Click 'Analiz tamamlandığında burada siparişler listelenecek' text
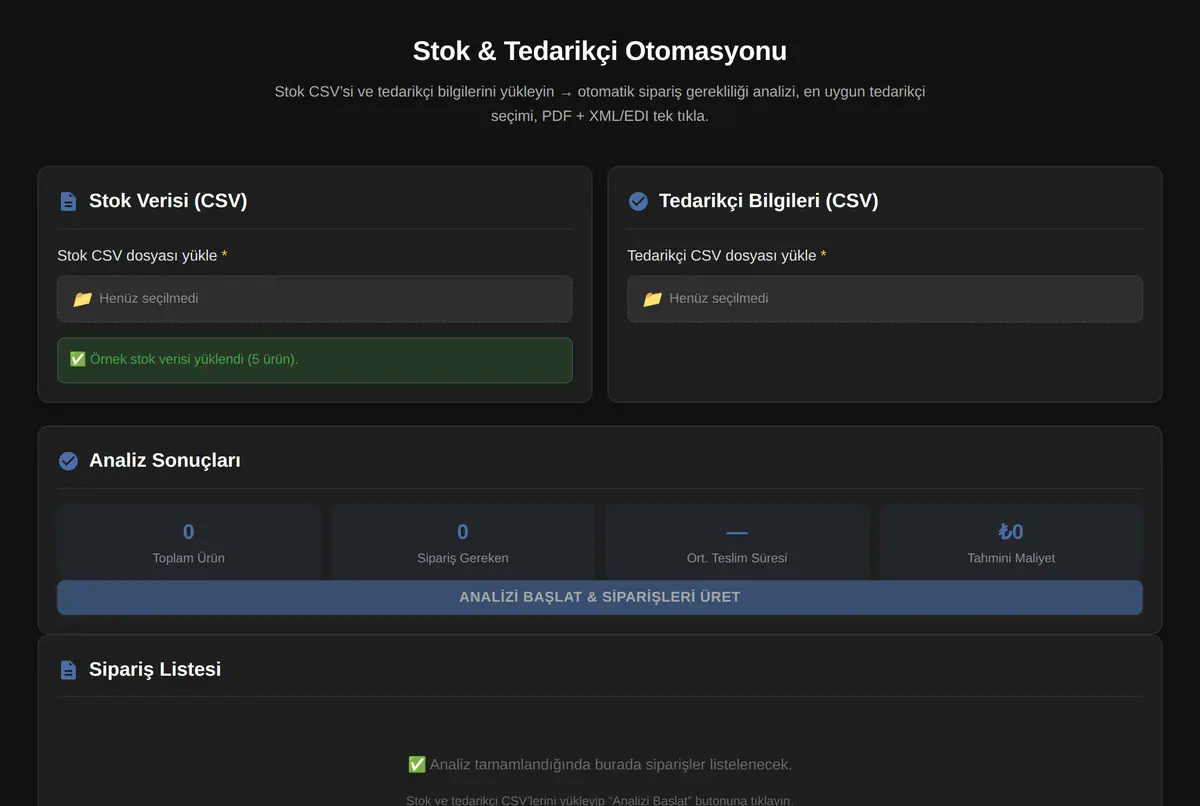Viewport: 1200px width, 806px height. click(610, 765)
